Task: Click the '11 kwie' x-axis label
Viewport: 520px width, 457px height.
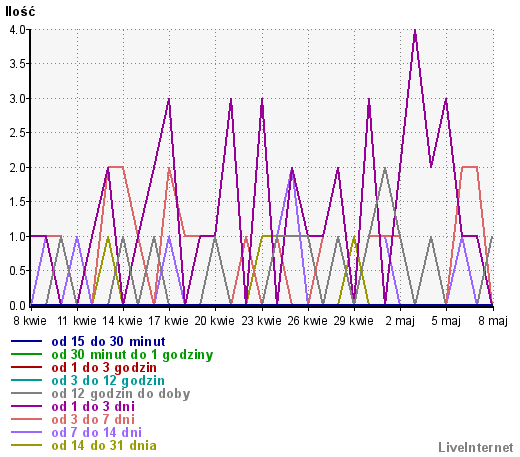Action: point(77,321)
